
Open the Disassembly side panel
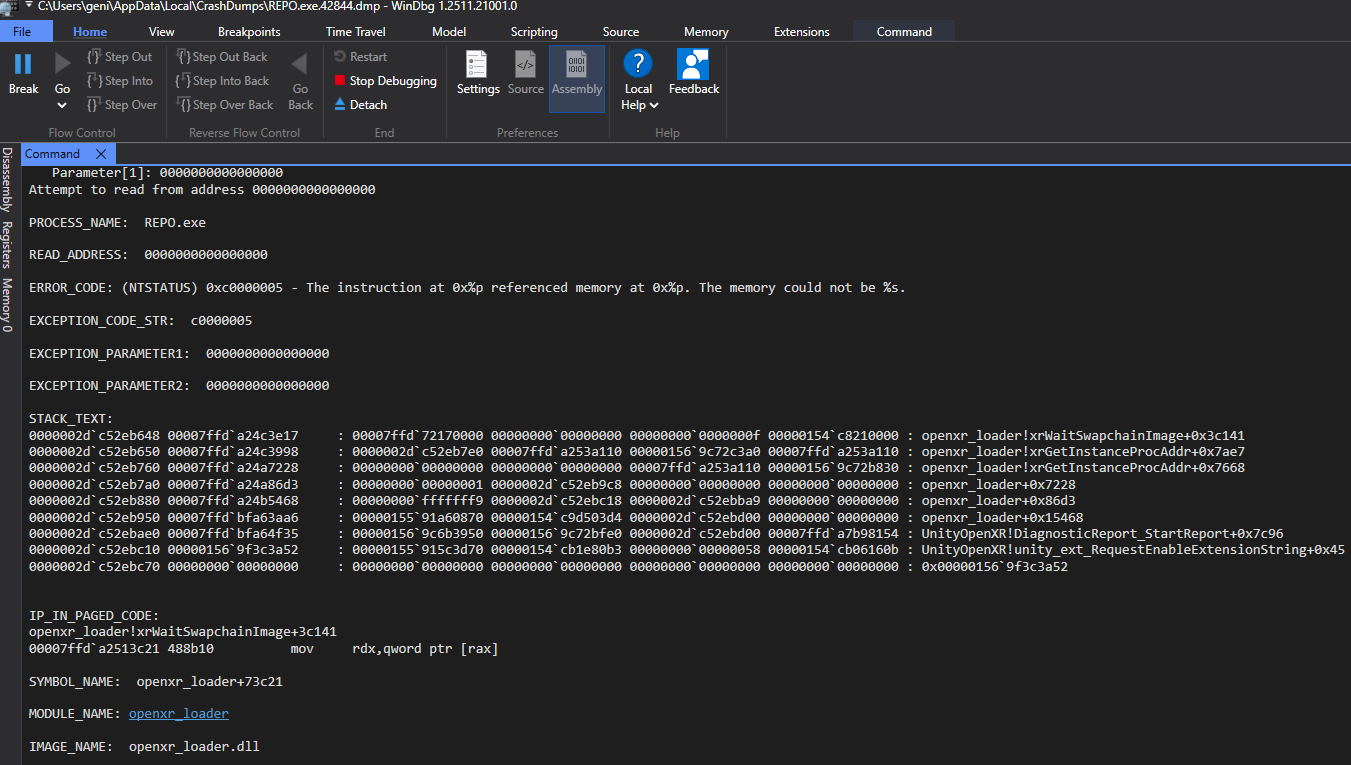click(7, 180)
